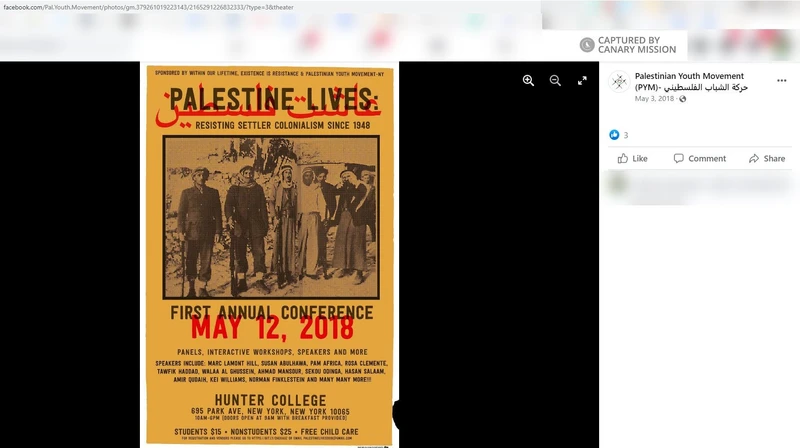This screenshot has height=448, width=800.
Task: Click the Share arrow icon
Action: click(x=754, y=158)
